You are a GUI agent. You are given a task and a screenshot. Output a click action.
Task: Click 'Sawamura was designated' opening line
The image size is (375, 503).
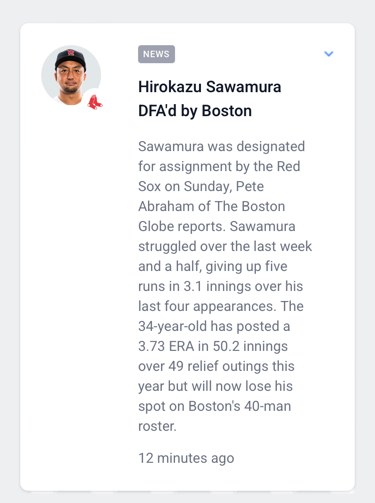(222, 147)
